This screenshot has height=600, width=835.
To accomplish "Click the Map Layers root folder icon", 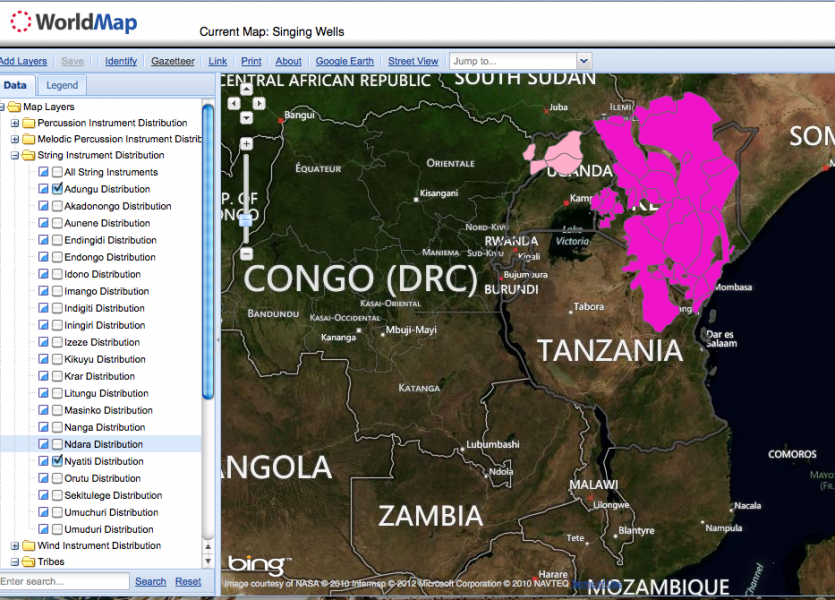I will (x=14, y=107).
